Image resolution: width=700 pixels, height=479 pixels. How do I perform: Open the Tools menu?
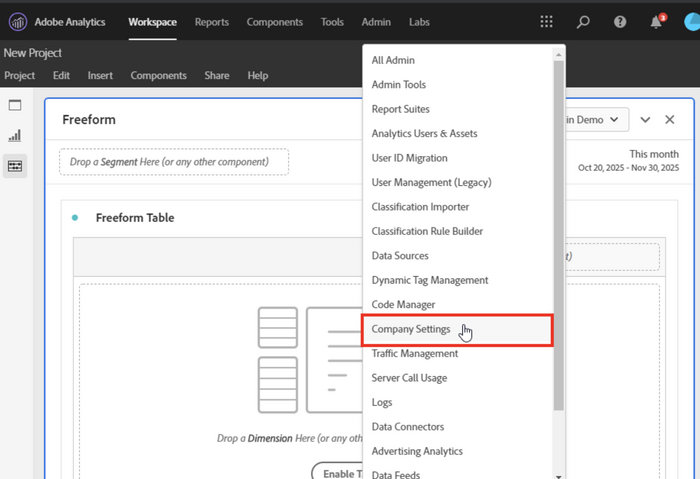coord(332,22)
